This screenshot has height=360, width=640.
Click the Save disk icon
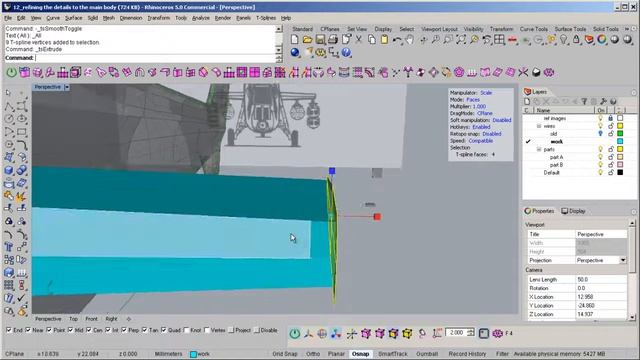[x=320, y=40]
